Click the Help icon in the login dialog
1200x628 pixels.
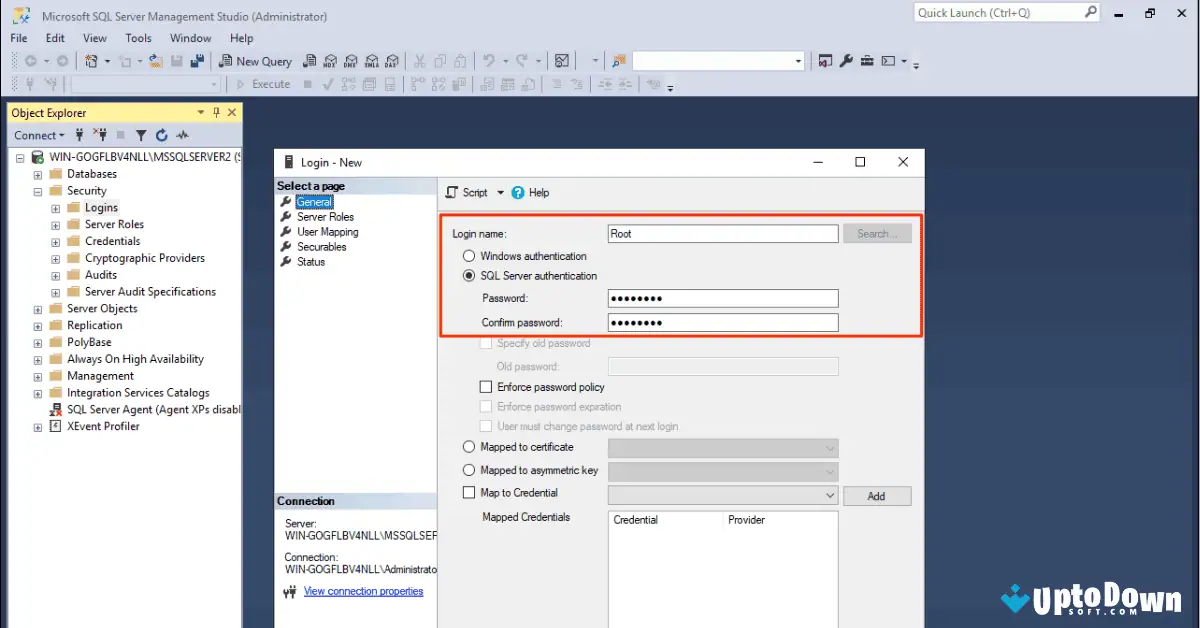[522, 192]
